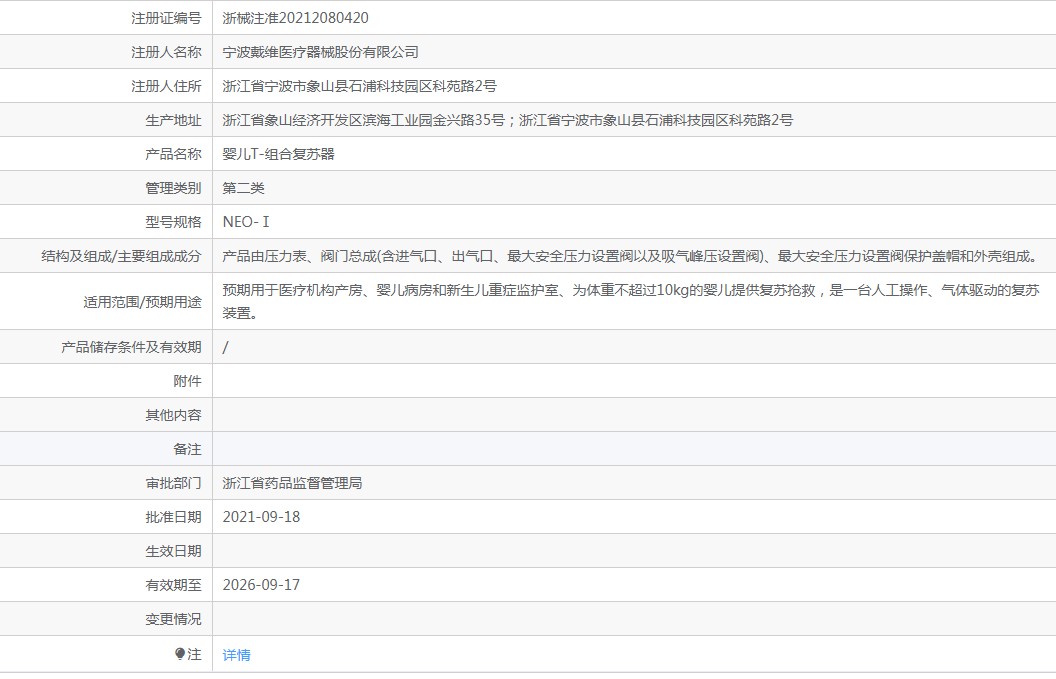The width and height of the screenshot is (1056, 679).
Task: Click the 产品储存条件及有效期 label
Action: [131, 347]
